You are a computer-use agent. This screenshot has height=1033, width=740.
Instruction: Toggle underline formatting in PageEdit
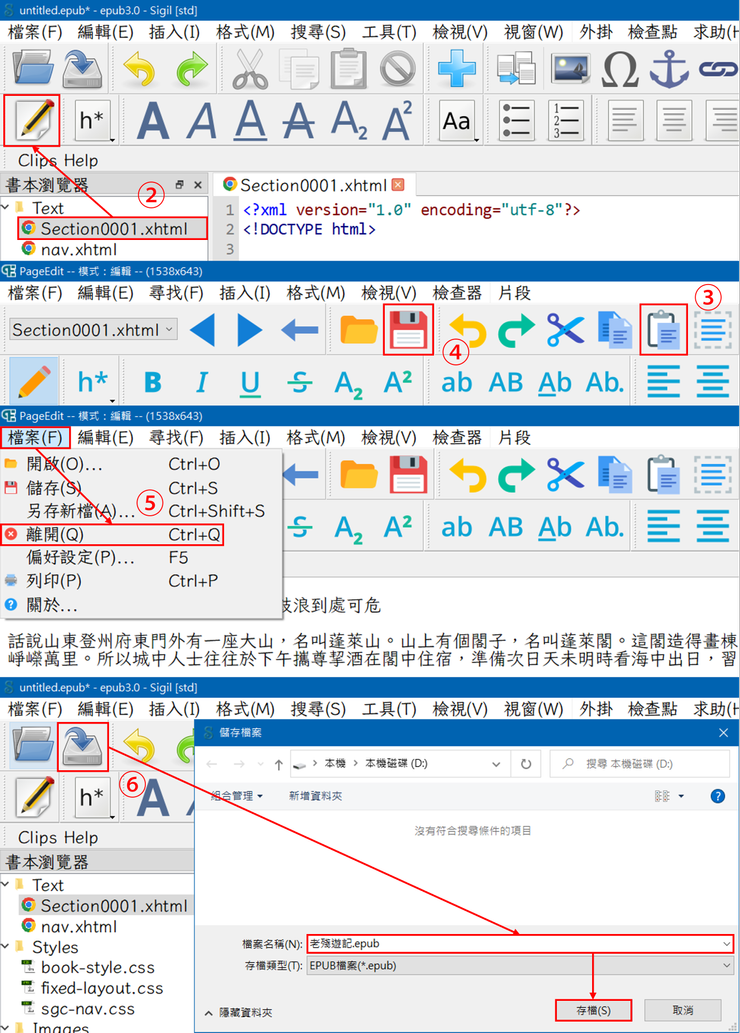[251, 382]
